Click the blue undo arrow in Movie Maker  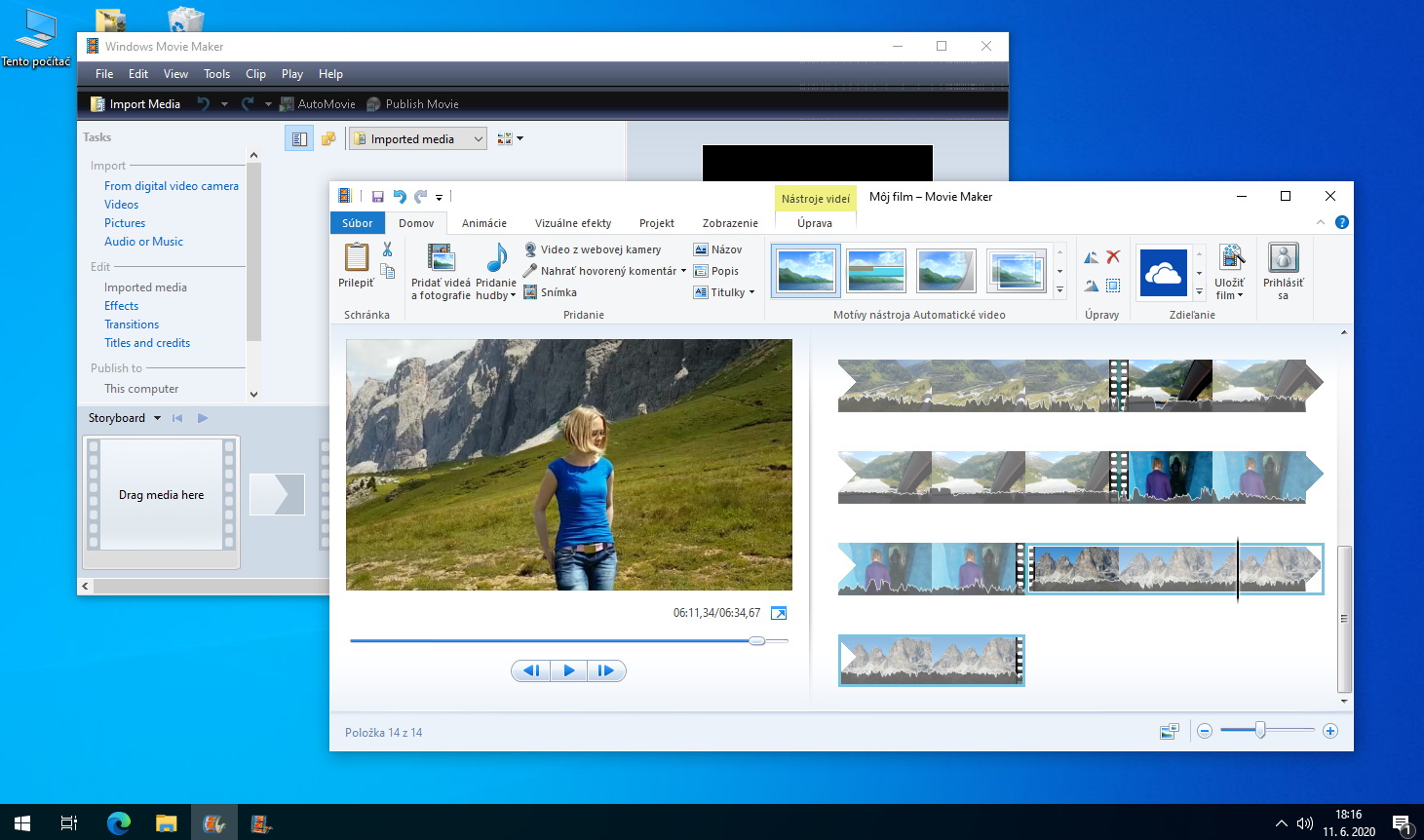[x=400, y=197]
